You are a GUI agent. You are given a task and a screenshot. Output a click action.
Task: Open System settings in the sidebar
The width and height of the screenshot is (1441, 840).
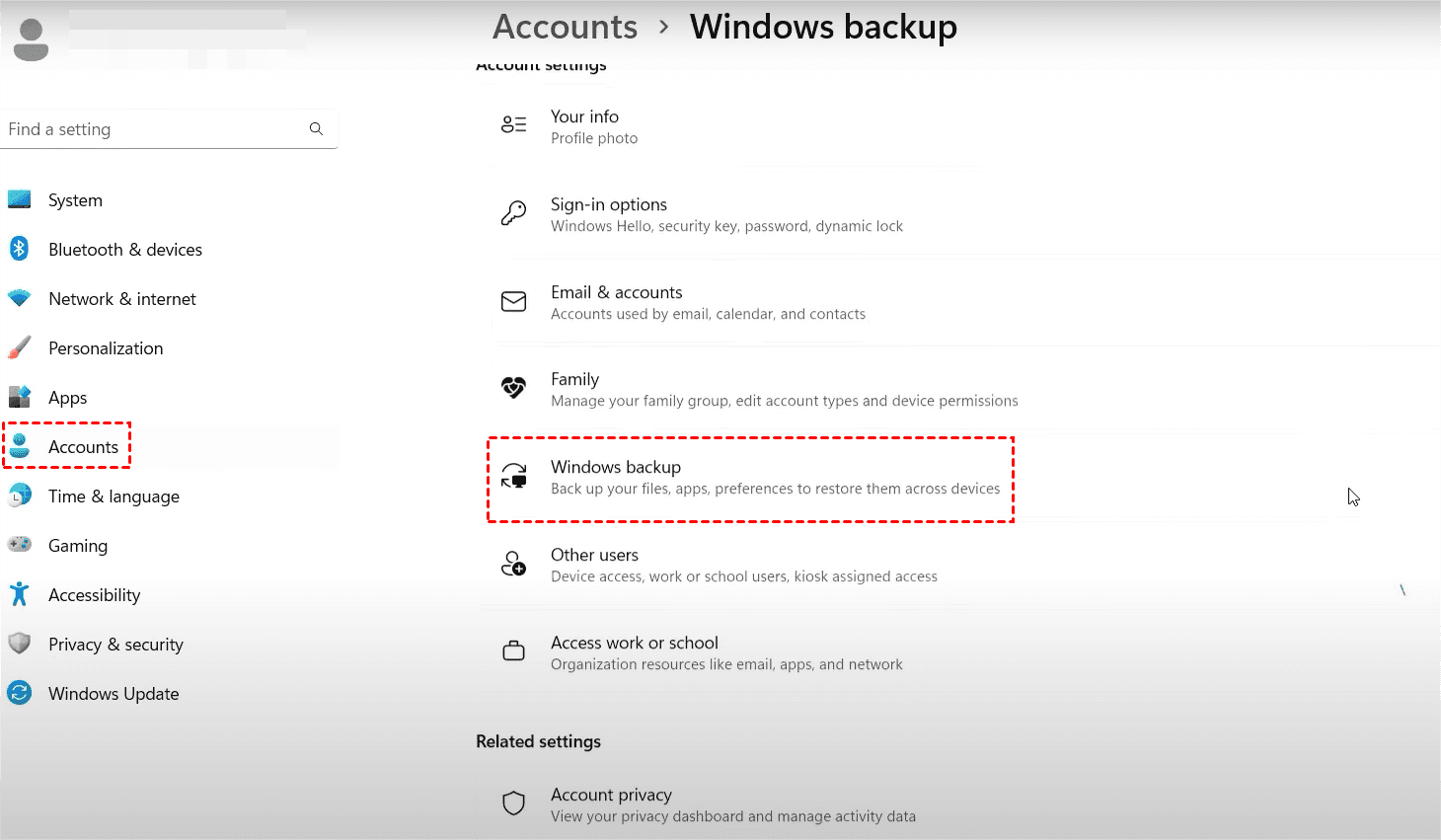(75, 200)
